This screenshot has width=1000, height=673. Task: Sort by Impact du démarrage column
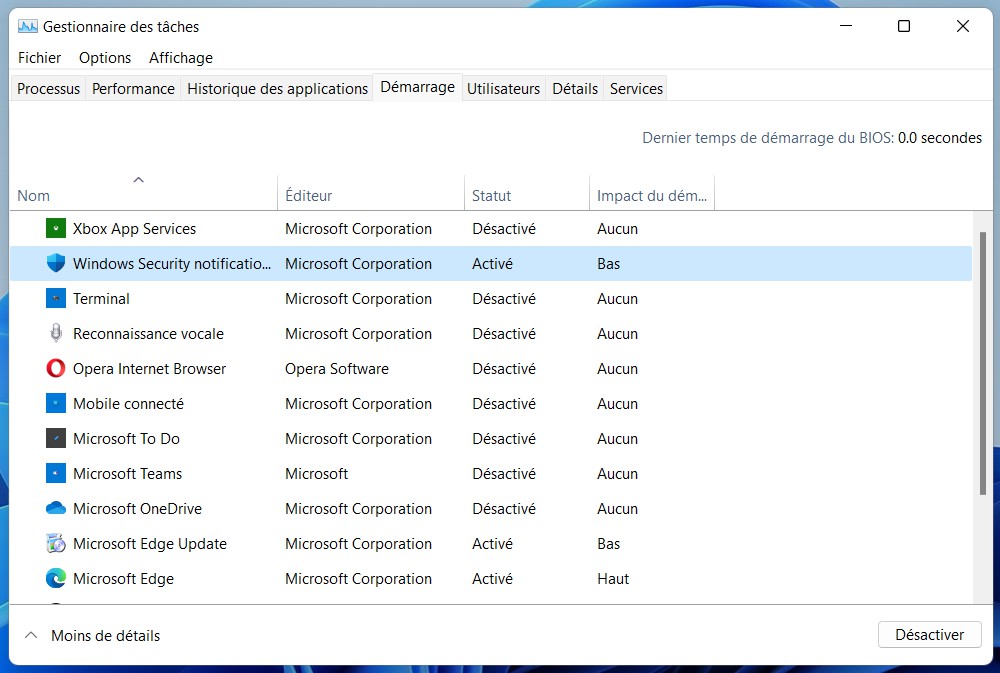(x=651, y=195)
